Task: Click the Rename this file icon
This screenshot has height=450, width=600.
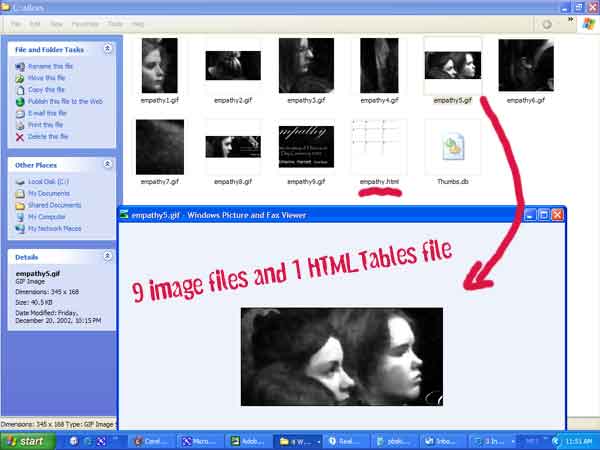Action: (20, 66)
